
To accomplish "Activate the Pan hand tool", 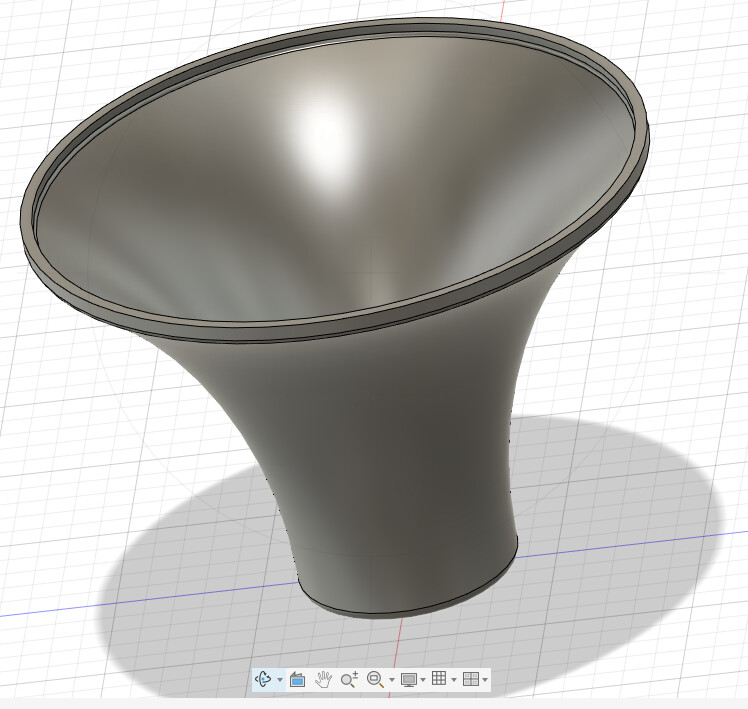I will click(x=323, y=679).
